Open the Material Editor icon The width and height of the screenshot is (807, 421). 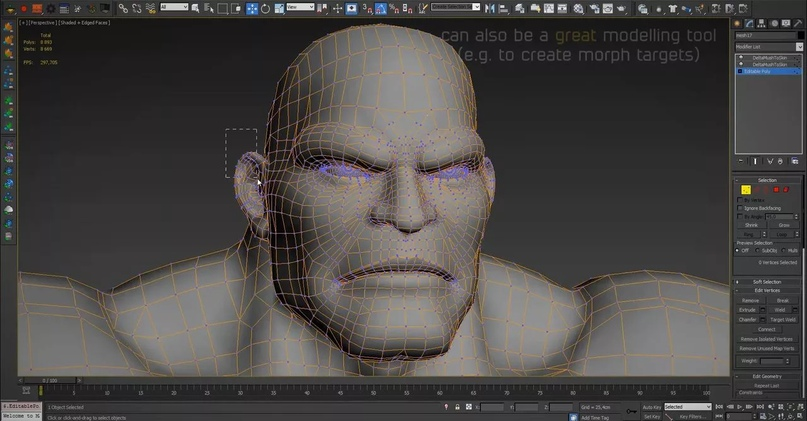pos(578,8)
